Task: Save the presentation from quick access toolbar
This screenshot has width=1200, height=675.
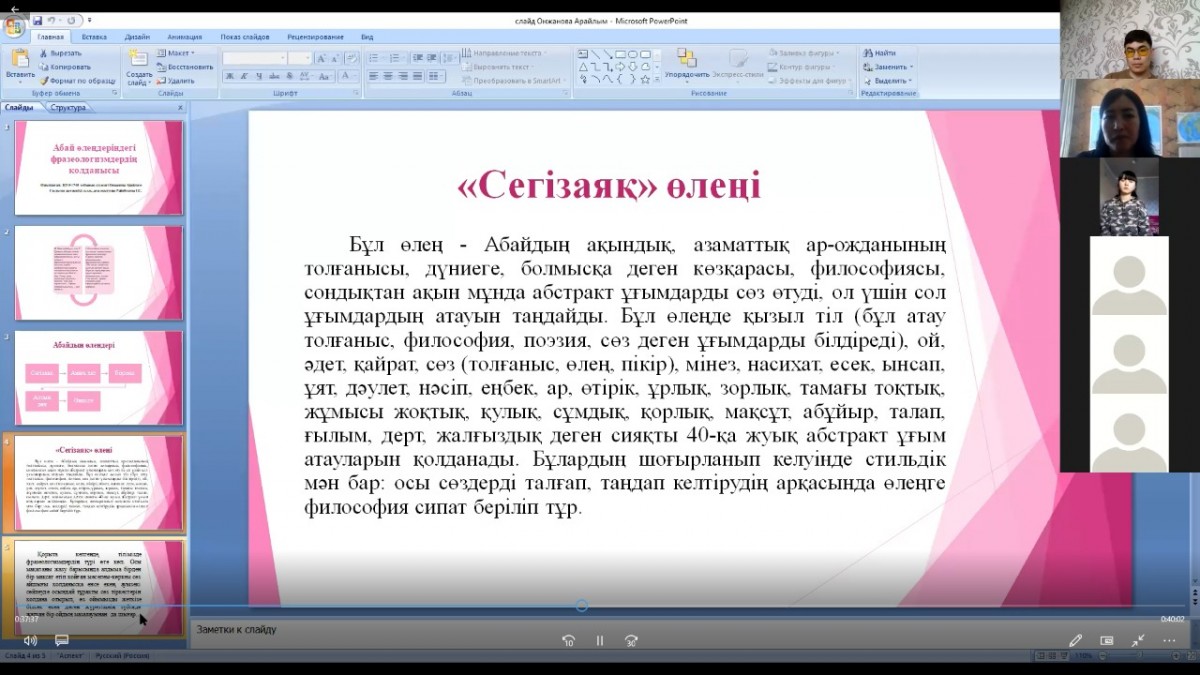Action: 37,20
